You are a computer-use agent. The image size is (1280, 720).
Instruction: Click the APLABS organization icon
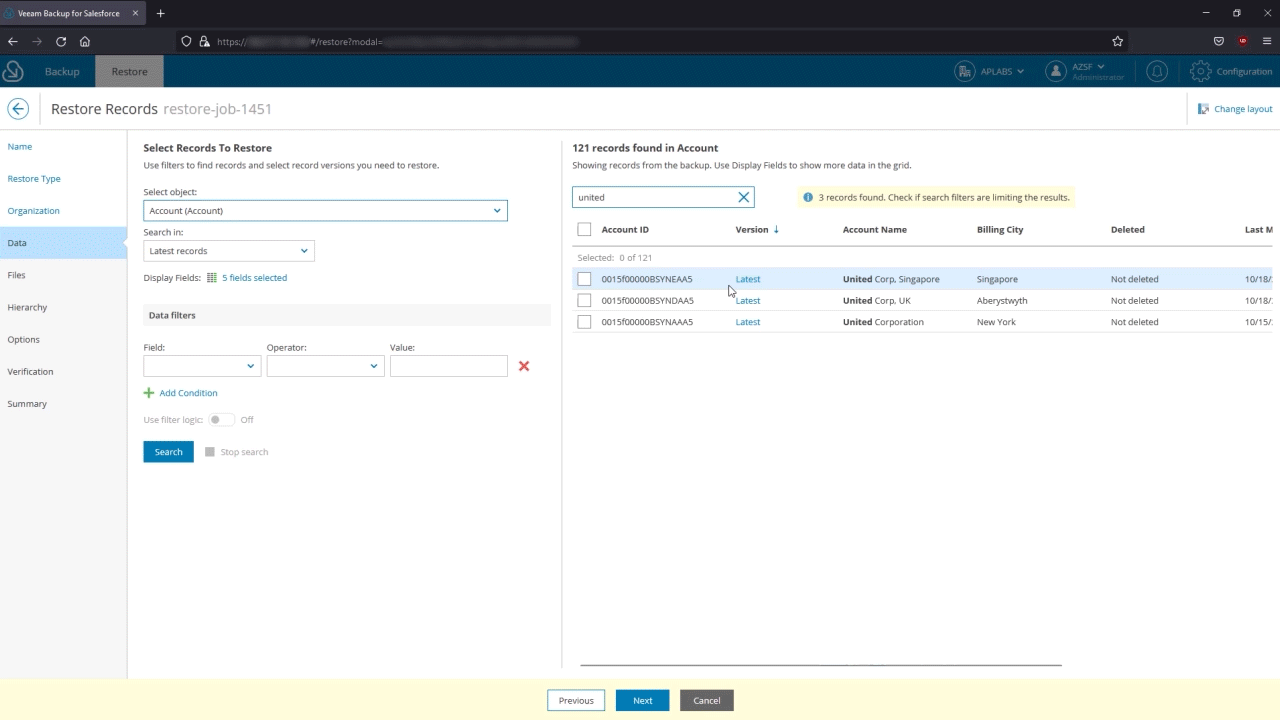(965, 72)
